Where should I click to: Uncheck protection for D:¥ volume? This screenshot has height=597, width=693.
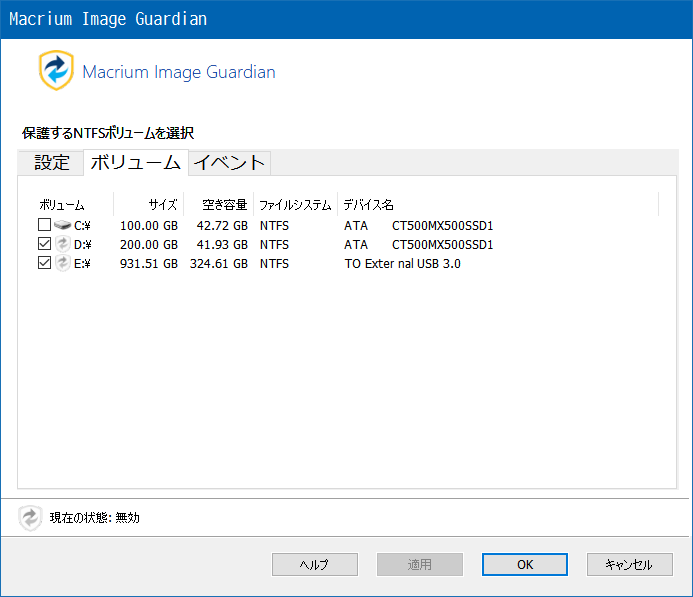click(x=44, y=244)
